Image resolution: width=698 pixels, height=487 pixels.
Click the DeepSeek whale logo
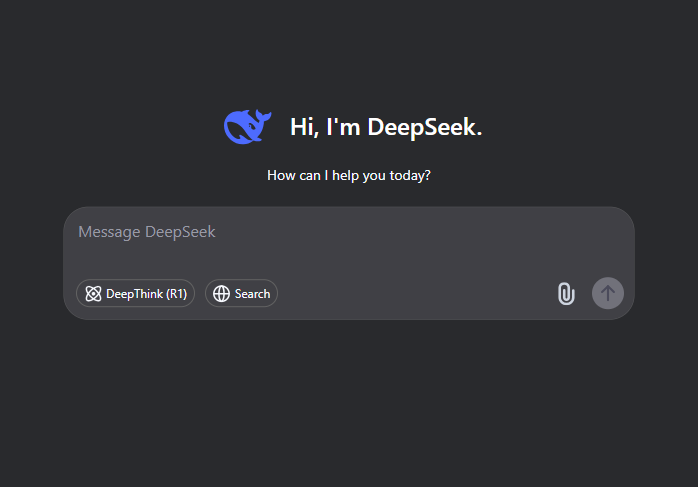(x=248, y=126)
